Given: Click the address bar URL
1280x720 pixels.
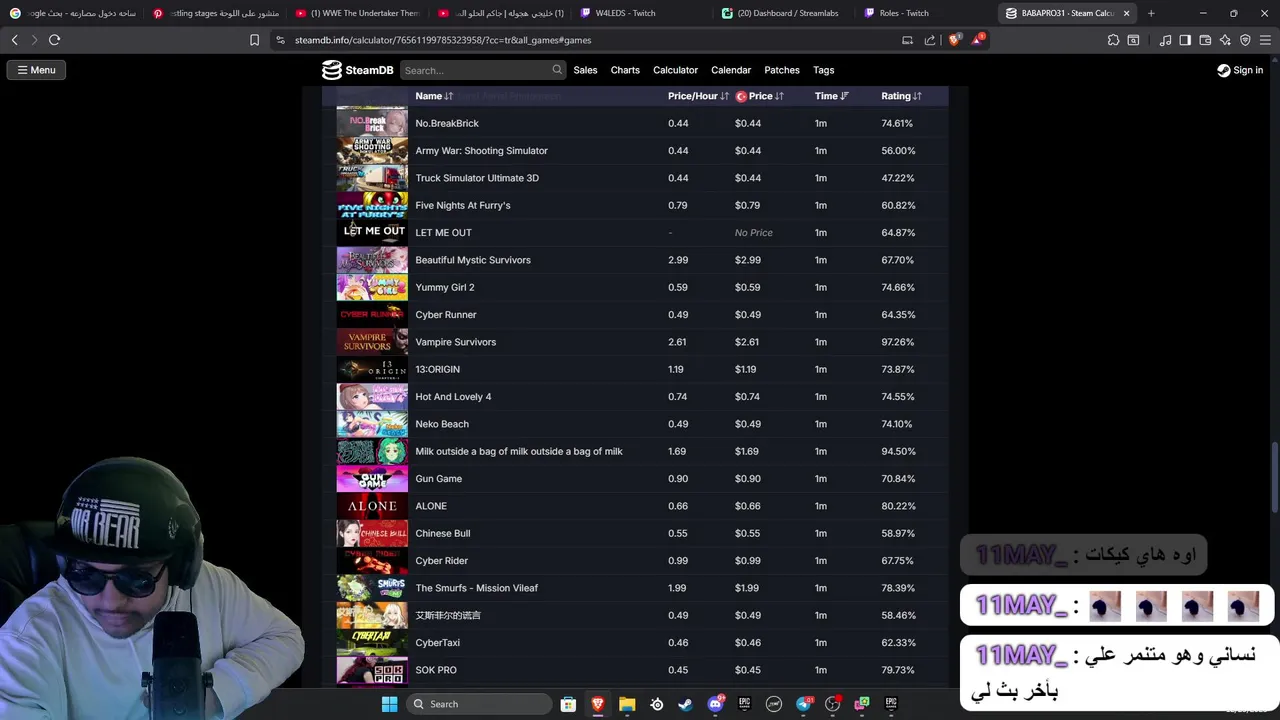Looking at the screenshot, I should point(443,40).
